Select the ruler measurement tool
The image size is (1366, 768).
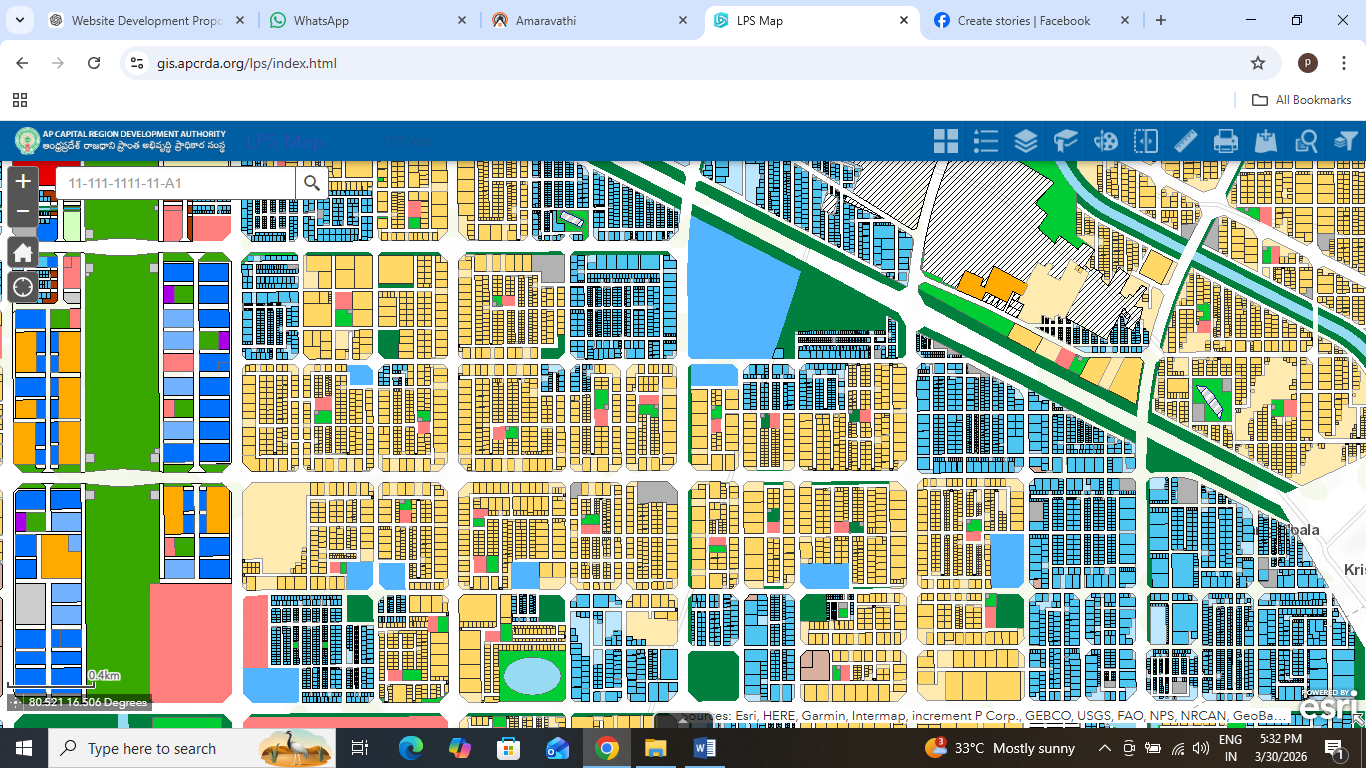tap(1186, 141)
